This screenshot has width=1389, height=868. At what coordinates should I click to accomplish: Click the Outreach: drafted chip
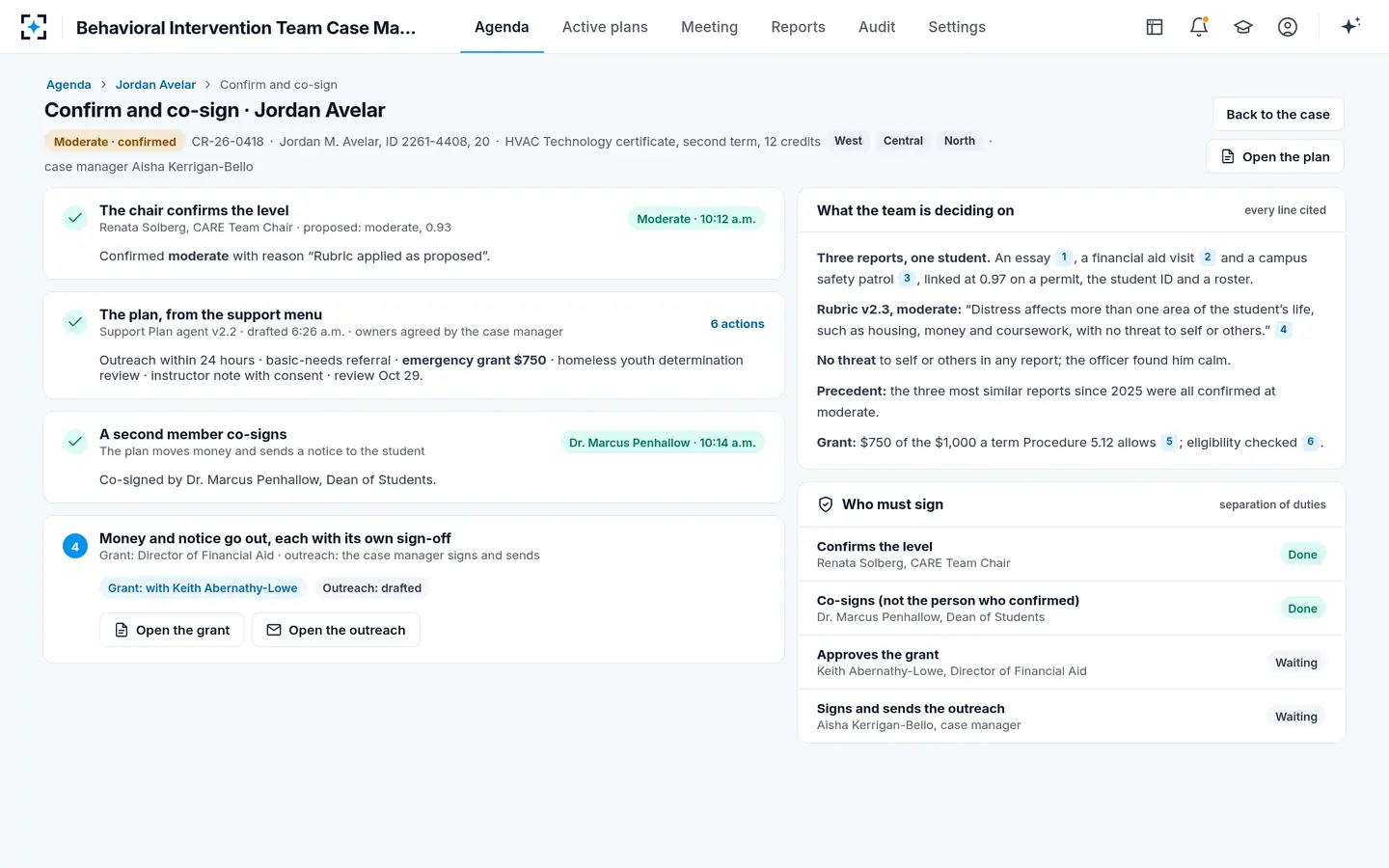tap(371, 588)
